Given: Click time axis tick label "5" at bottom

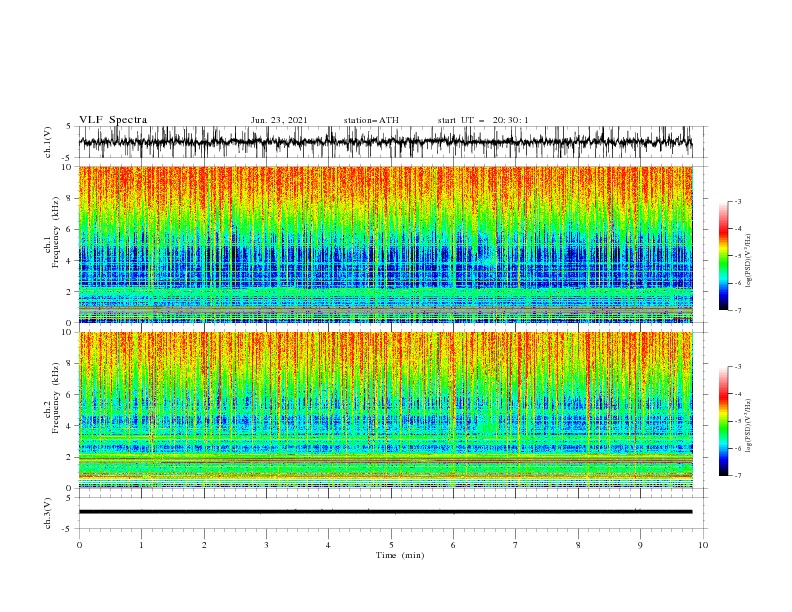Looking at the screenshot, I should pos(391,545).
